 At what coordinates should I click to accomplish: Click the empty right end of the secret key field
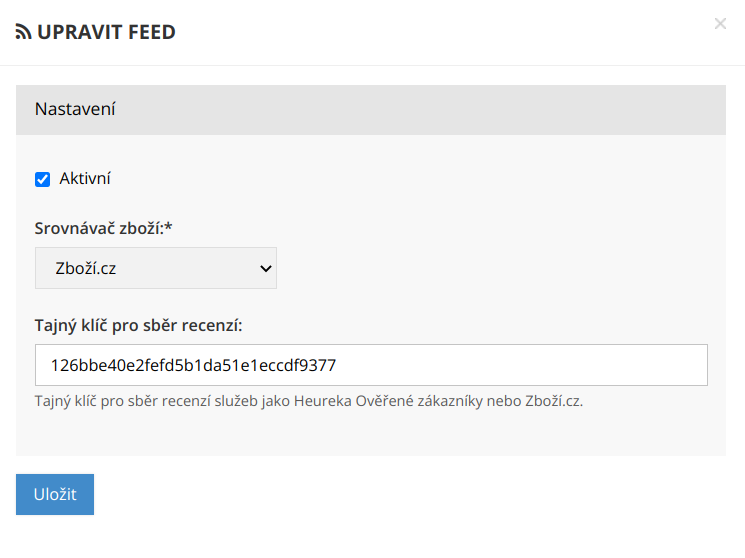(600, 365)
